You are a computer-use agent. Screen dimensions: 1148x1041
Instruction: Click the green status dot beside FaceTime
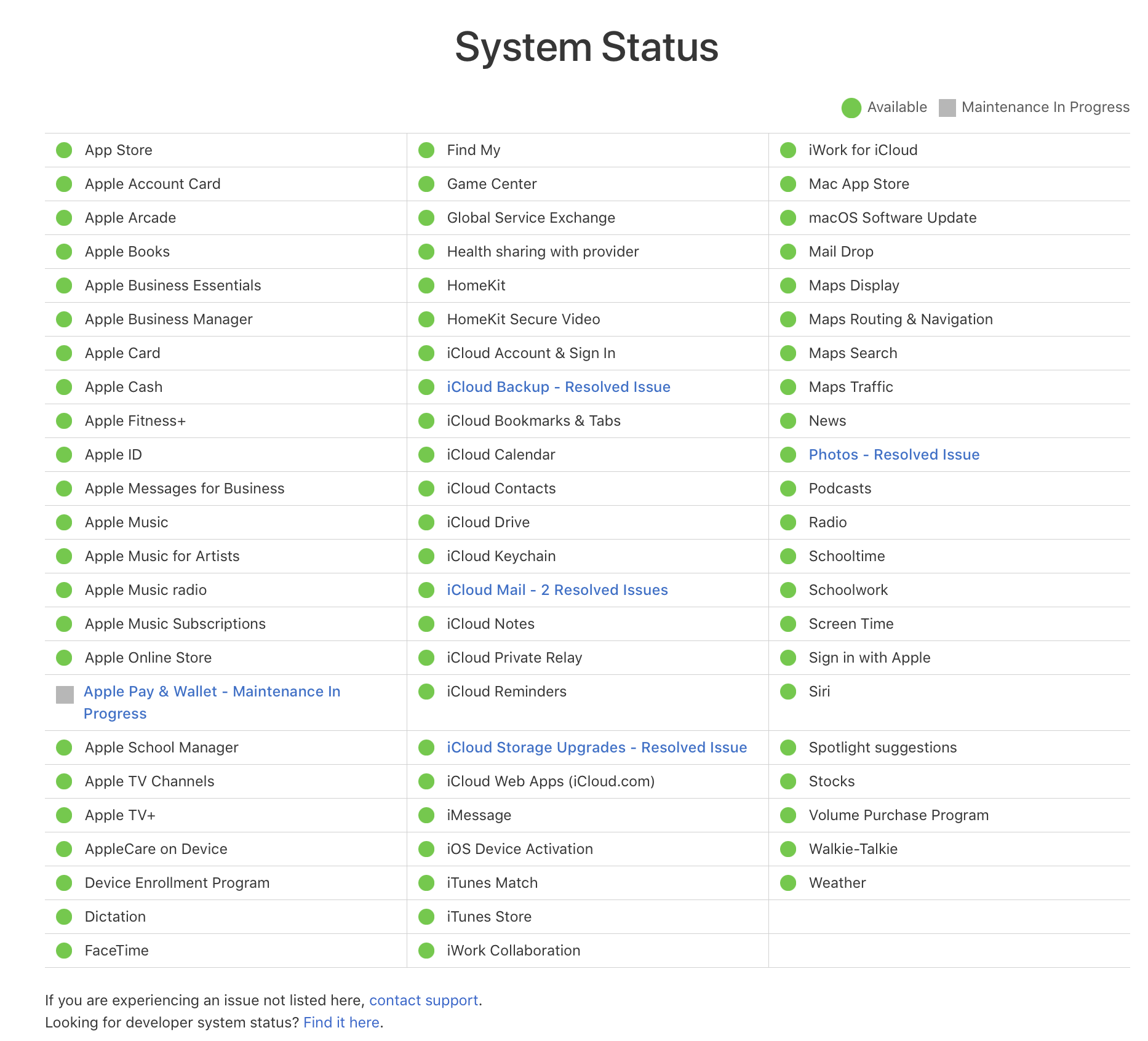pos(64,951)
